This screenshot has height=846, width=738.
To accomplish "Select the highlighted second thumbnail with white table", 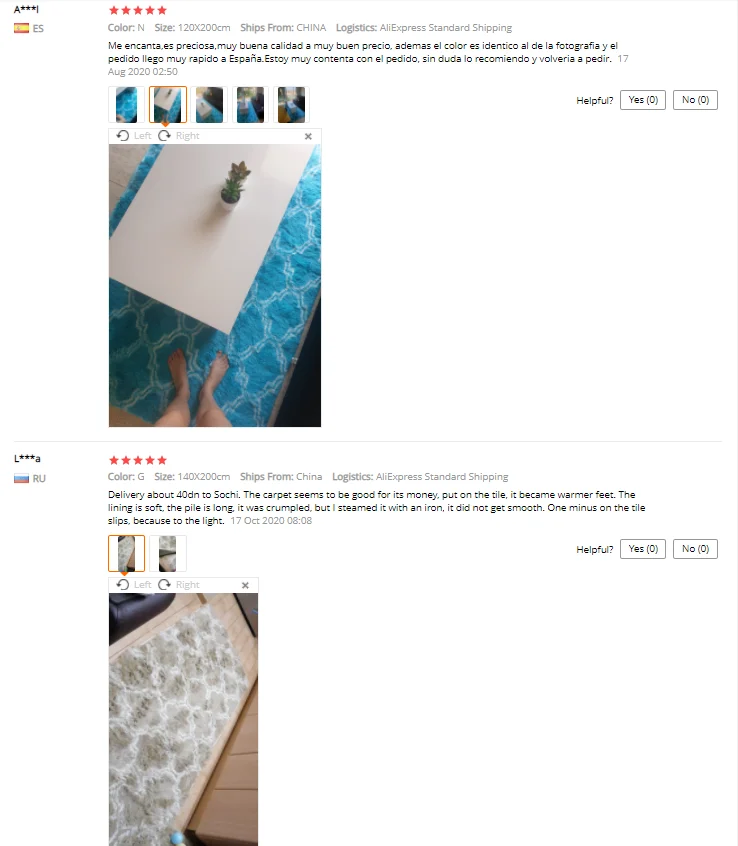I will pyautogui.click(x=168, y=105).
